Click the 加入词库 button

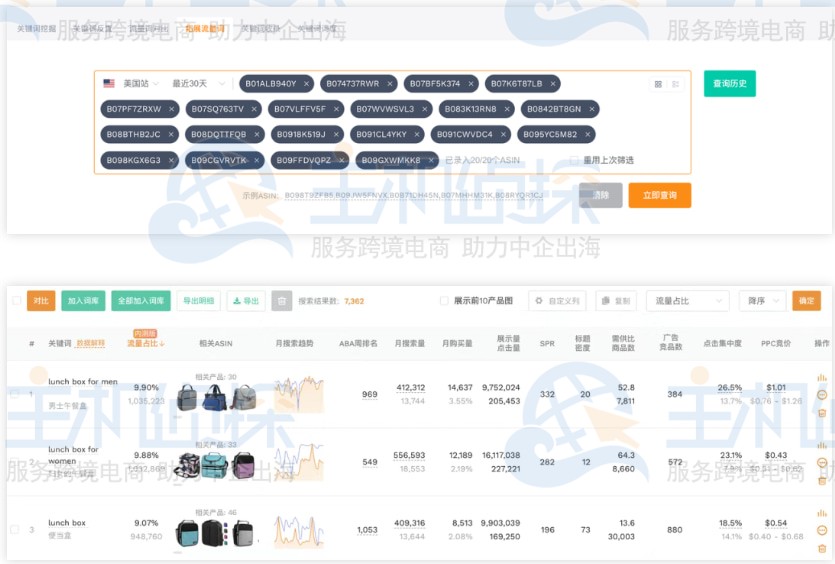pos(83,301)
